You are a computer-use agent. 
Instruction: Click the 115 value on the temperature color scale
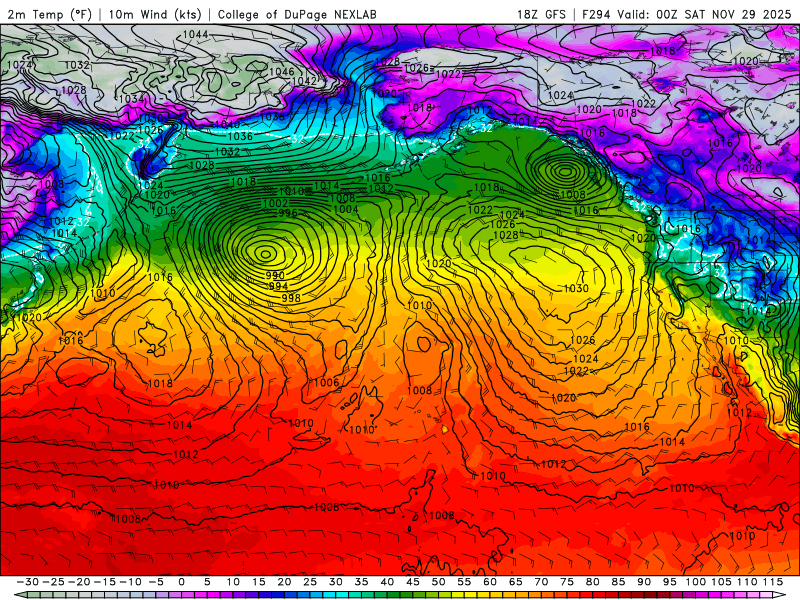[773, 582]
